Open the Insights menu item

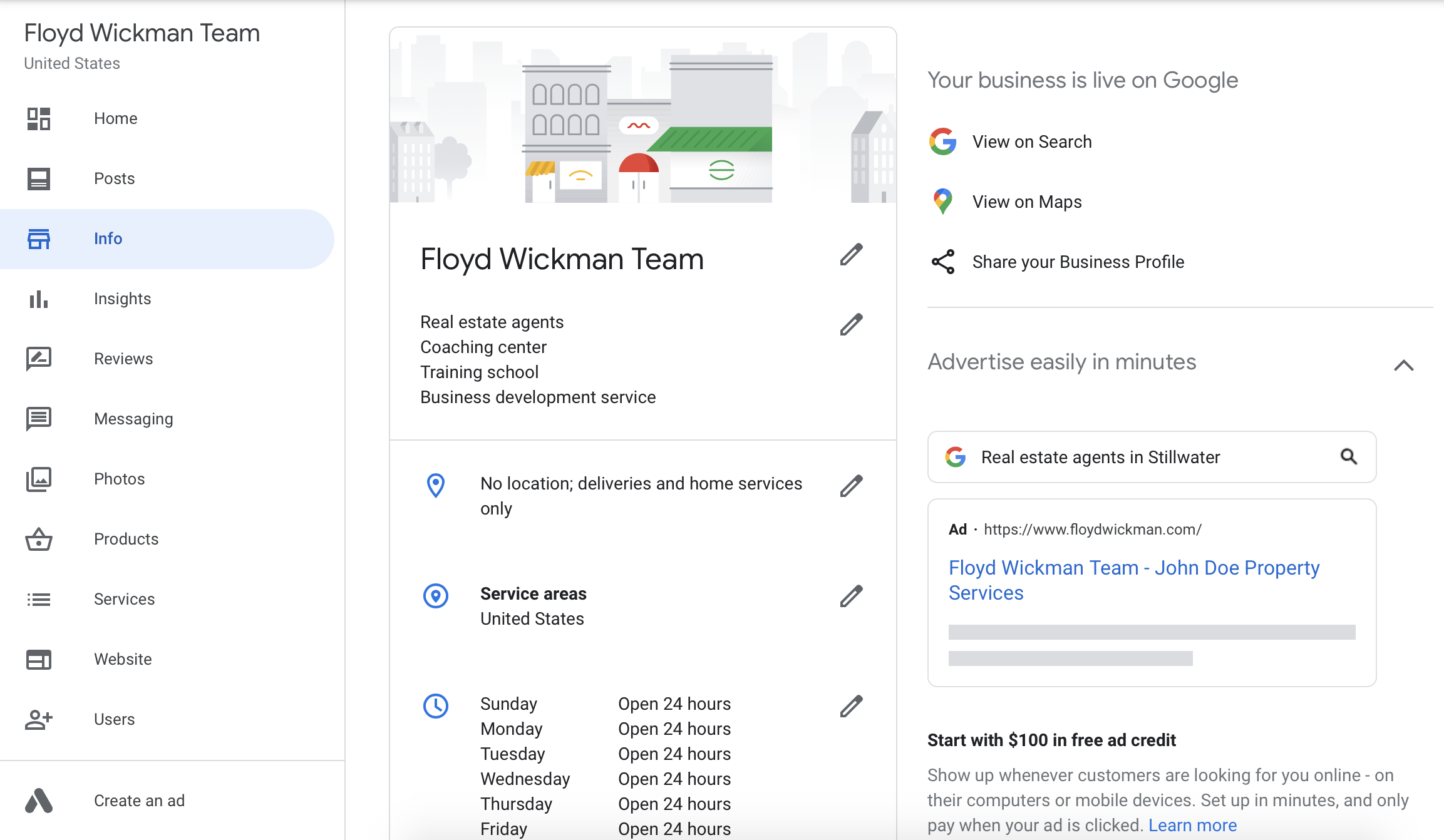pos(122,299)
